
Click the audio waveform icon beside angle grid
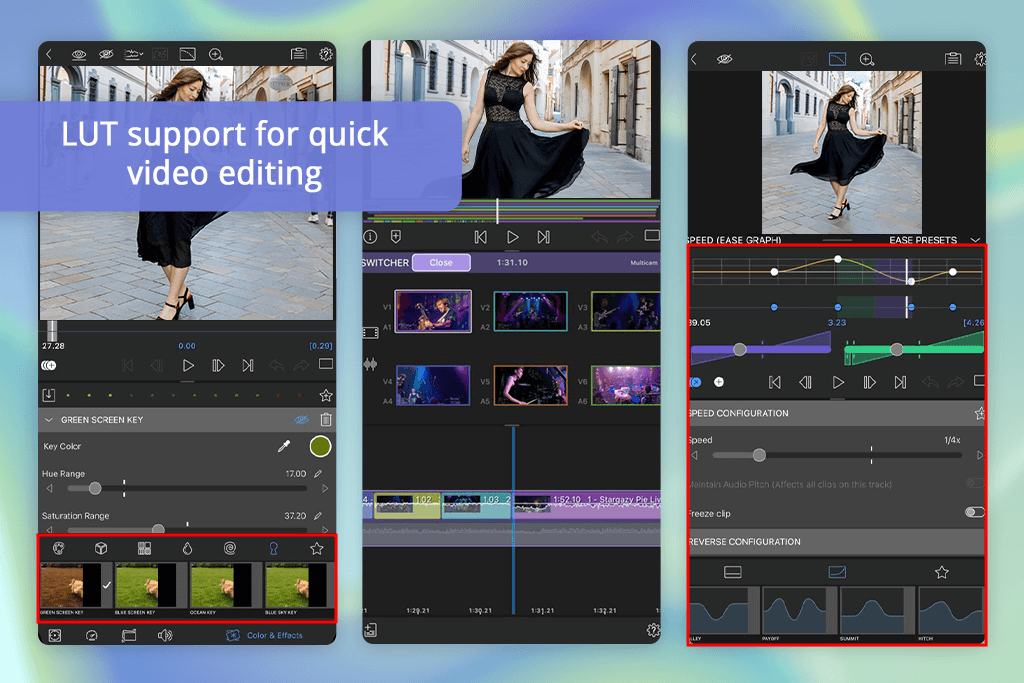point(370,364)
